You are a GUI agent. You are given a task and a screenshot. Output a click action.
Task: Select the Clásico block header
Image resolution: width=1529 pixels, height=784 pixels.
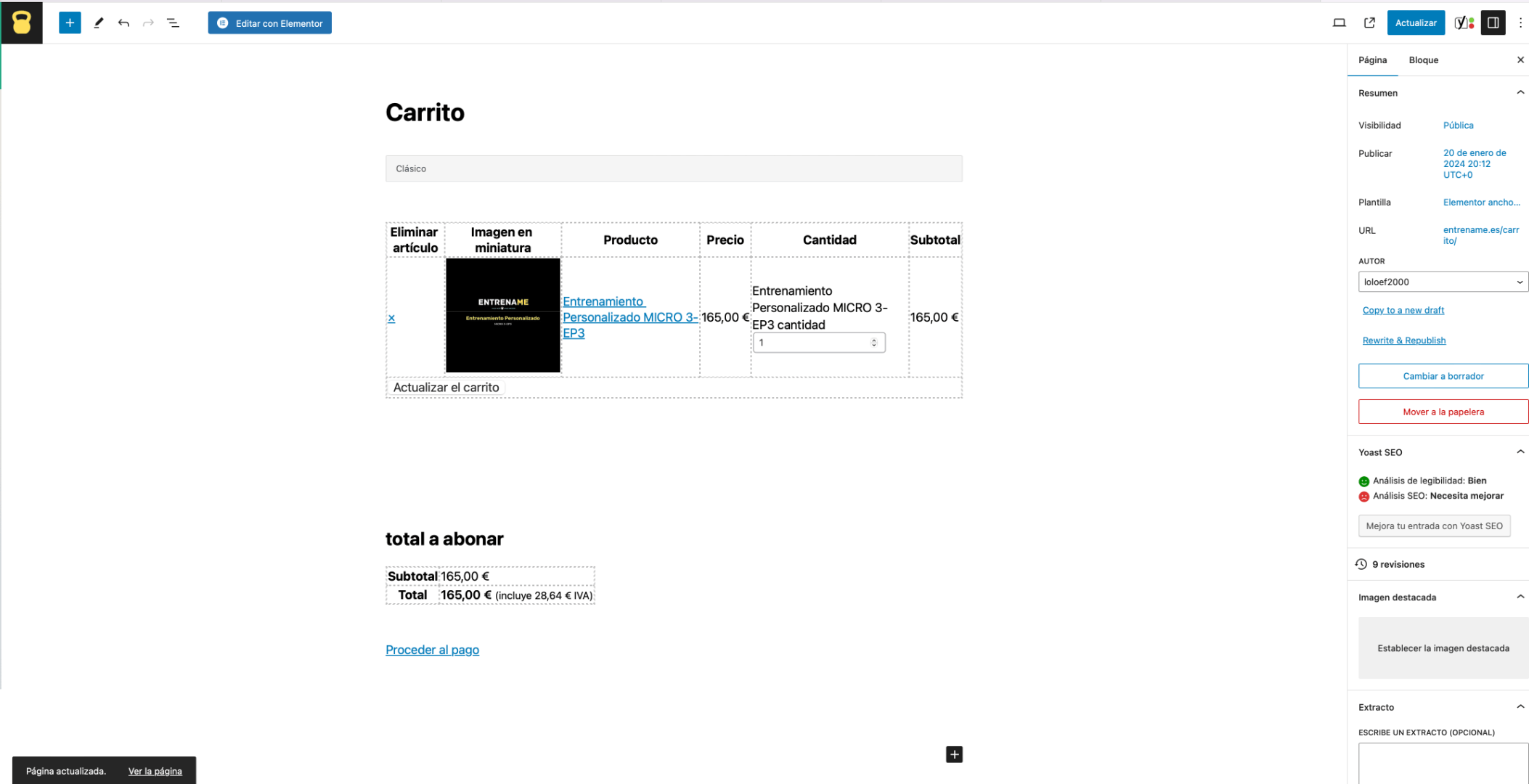tap(674, 168)
